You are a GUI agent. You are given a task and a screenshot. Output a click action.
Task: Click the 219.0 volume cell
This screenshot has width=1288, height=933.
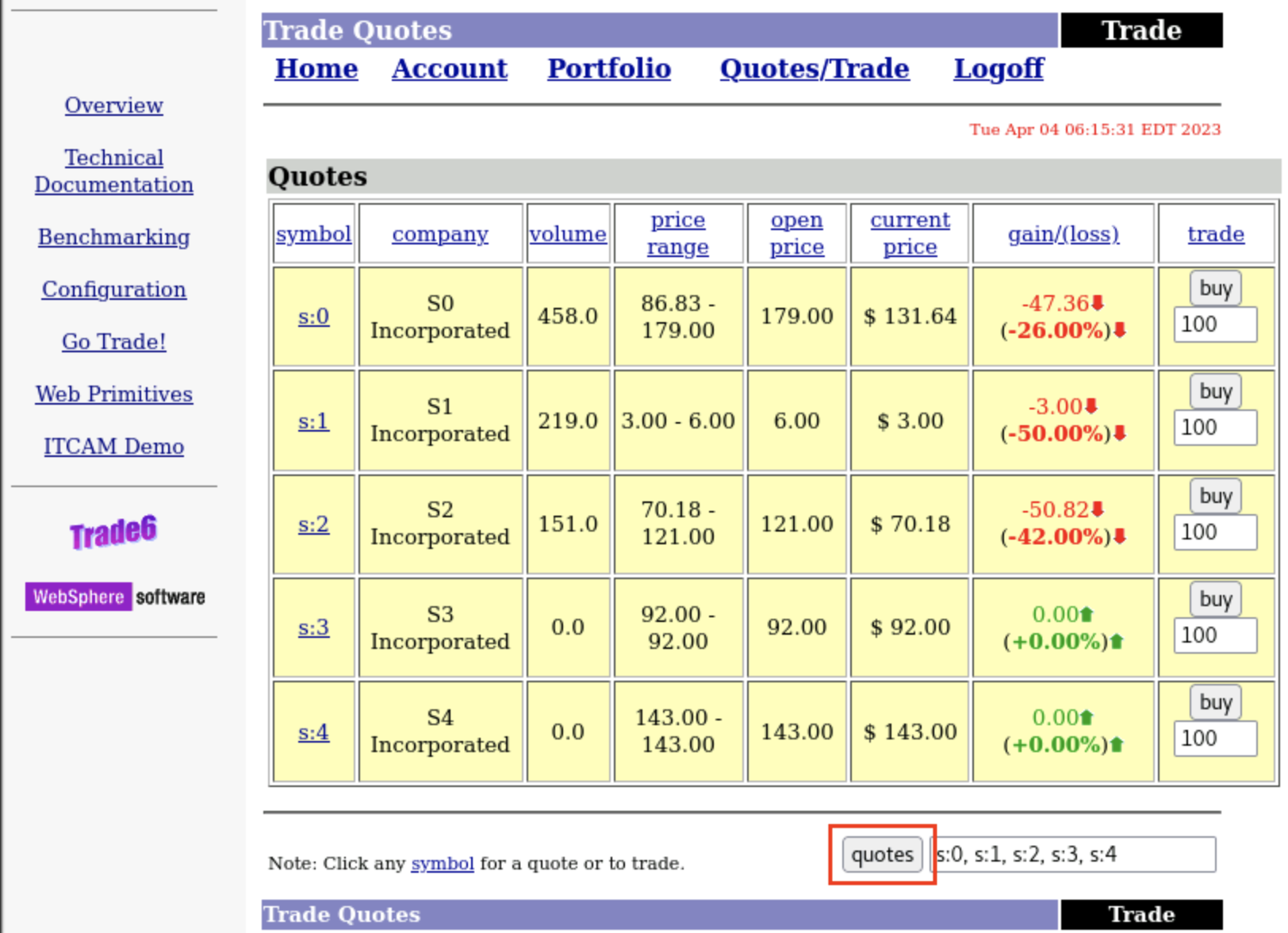(x=568, y=421)
